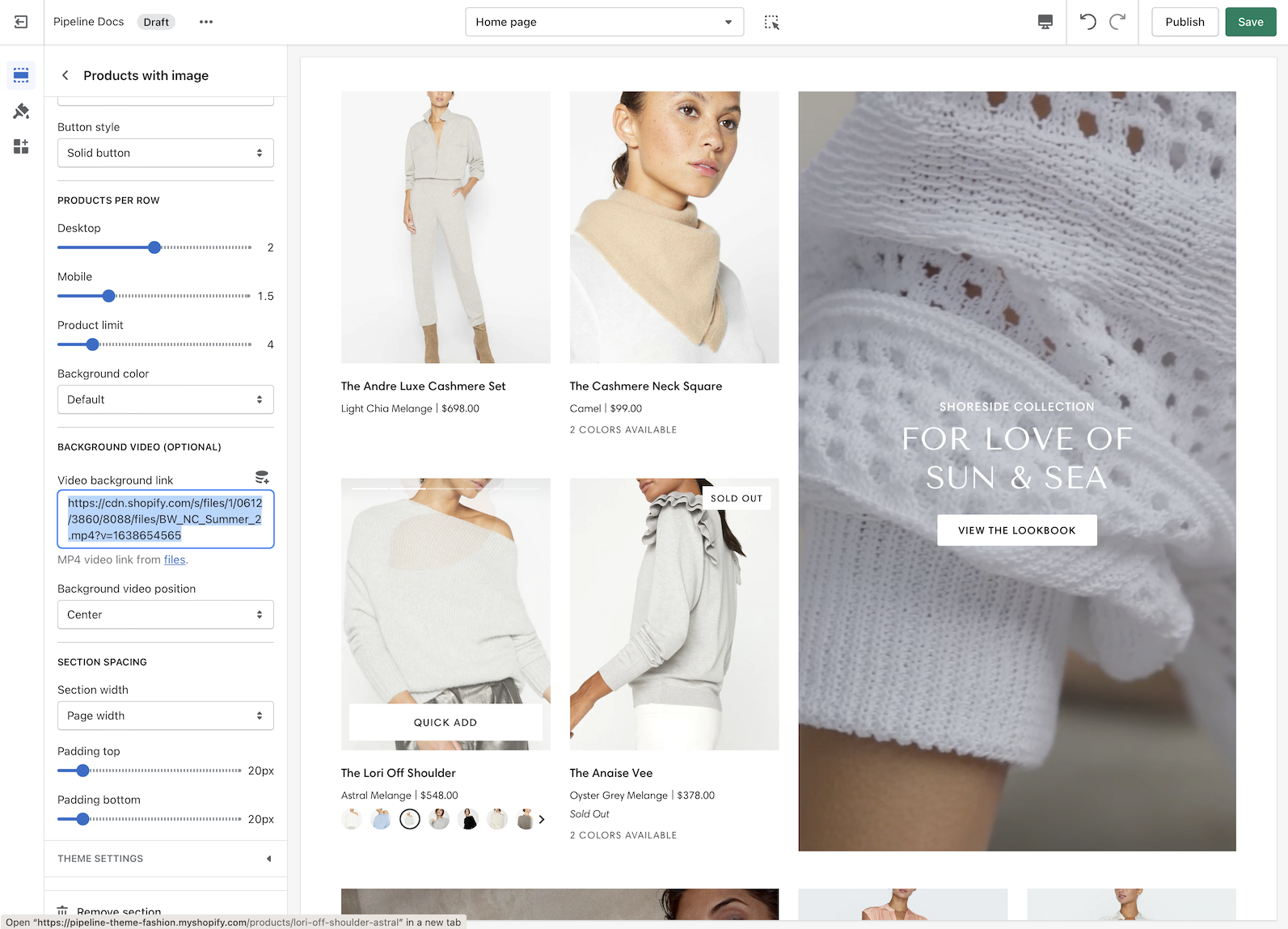The height and width of the screenshot is (929, 1288).
Task: Click the redo arrow icon
Action: tap(1117, 22)
